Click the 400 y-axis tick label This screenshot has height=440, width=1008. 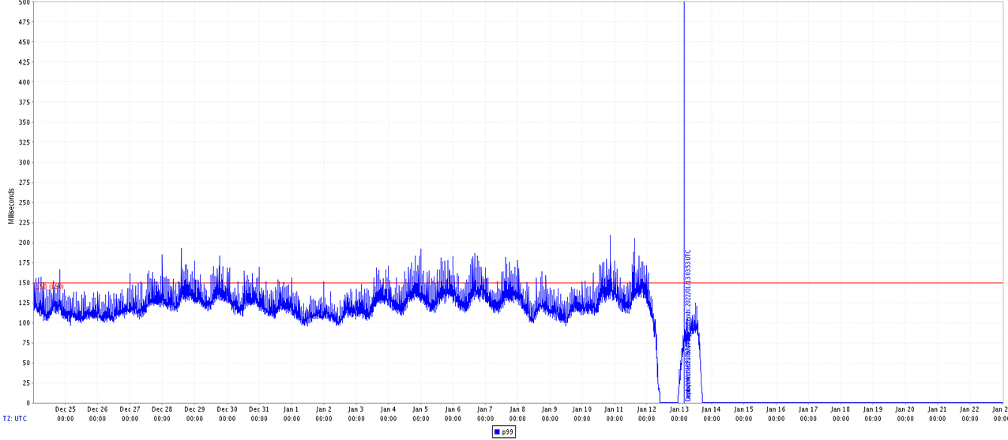coord(24,82)
